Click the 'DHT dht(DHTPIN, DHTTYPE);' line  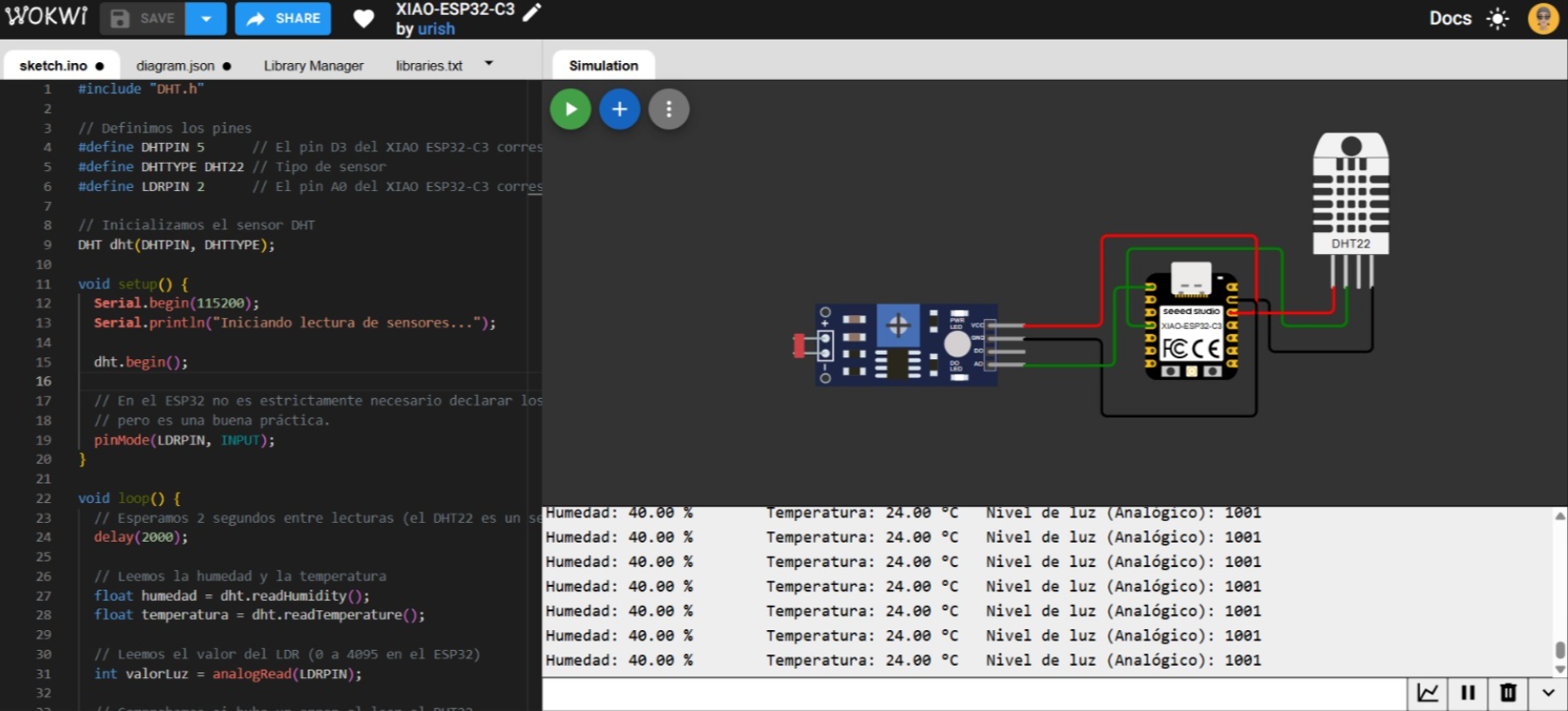tap(177, 245)
